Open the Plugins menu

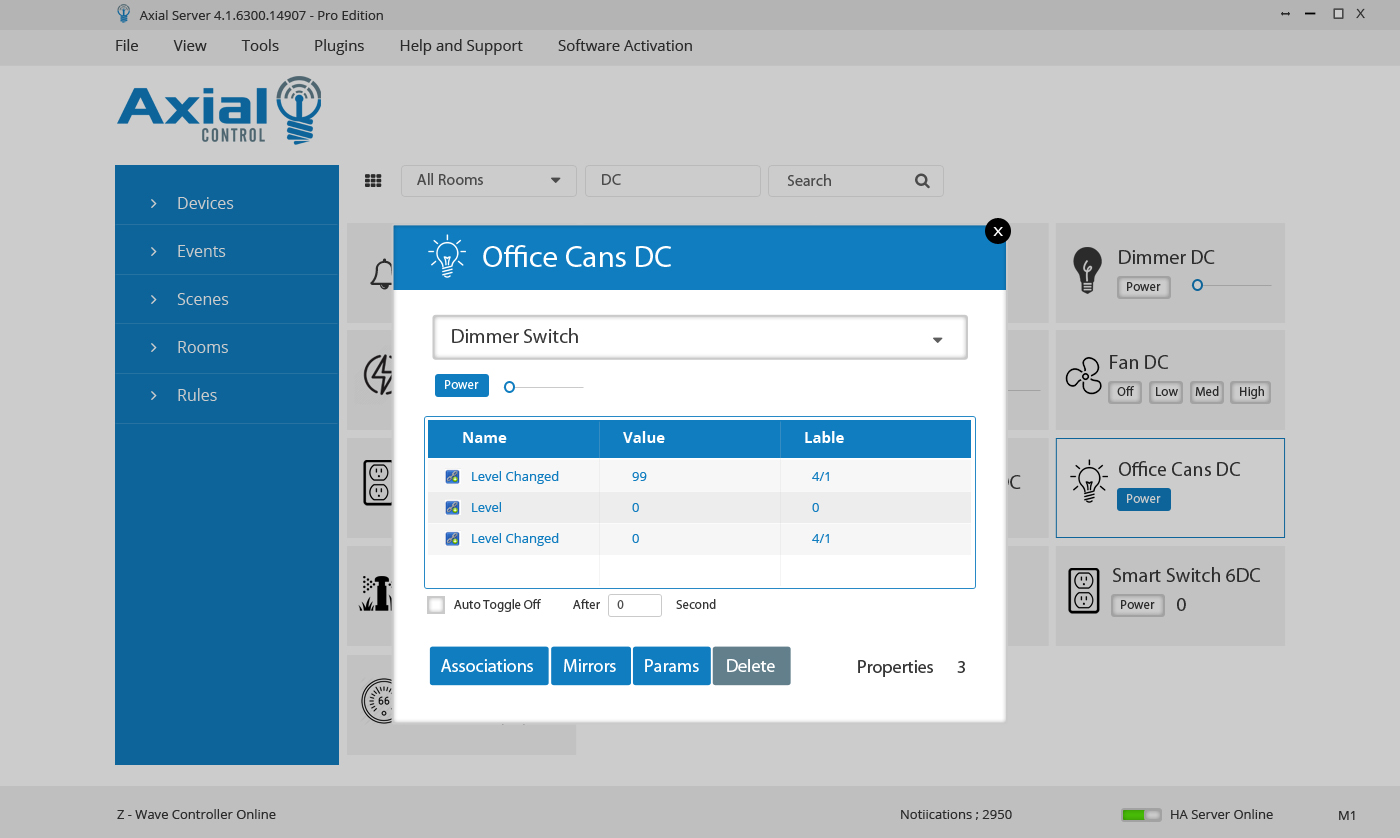point(339,46)
